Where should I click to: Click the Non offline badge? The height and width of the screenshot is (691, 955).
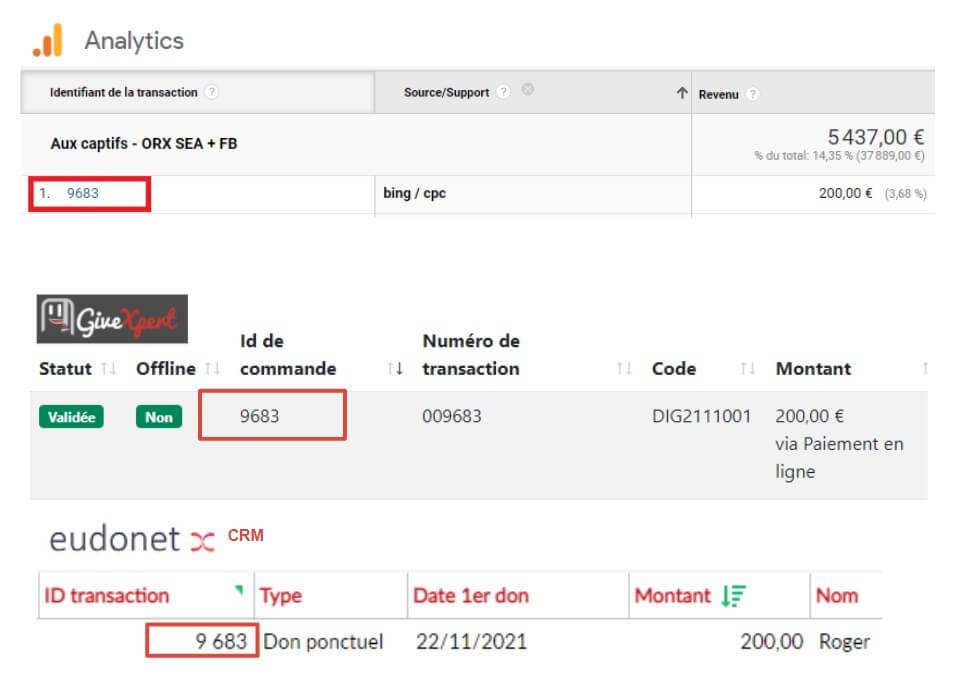click(159, 417)
